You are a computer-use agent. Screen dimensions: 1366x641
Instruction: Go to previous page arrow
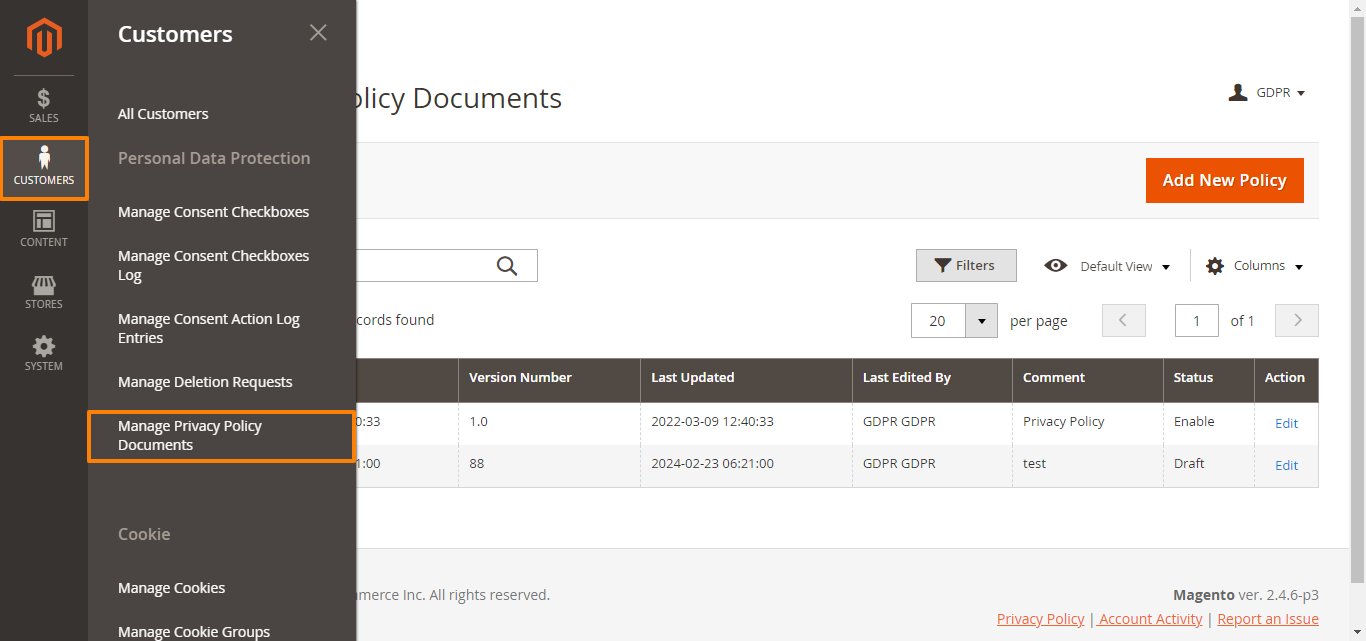(x=1123, y=320)
